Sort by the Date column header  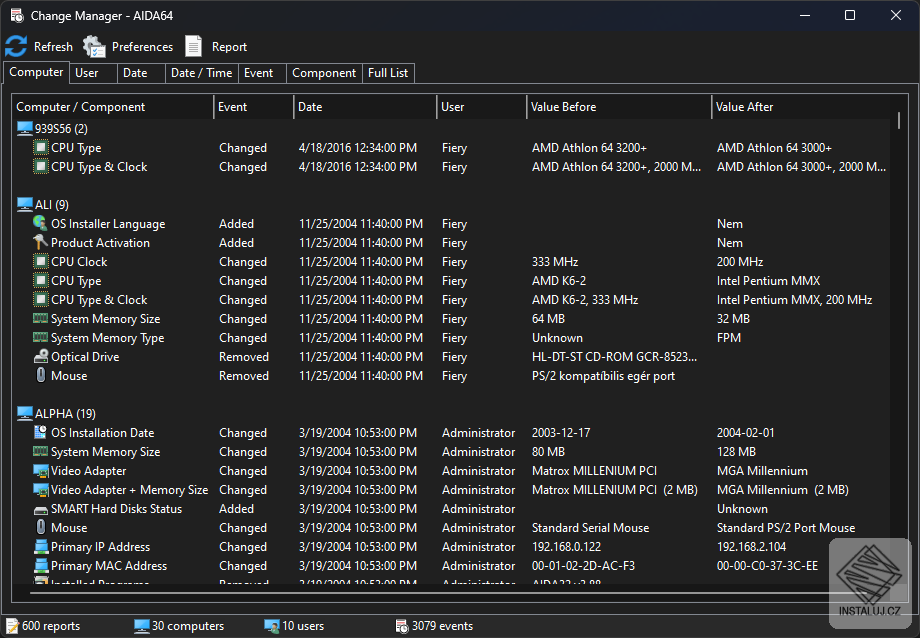point(365,107)
